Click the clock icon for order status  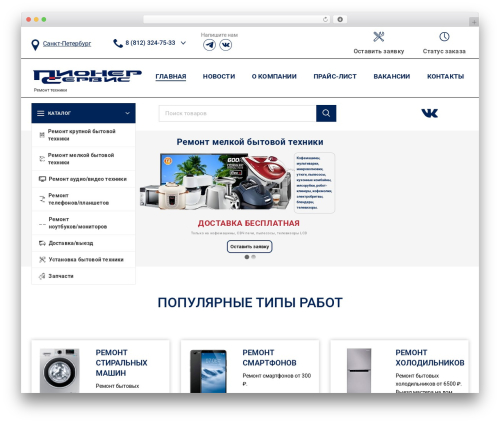click(444, 37)
